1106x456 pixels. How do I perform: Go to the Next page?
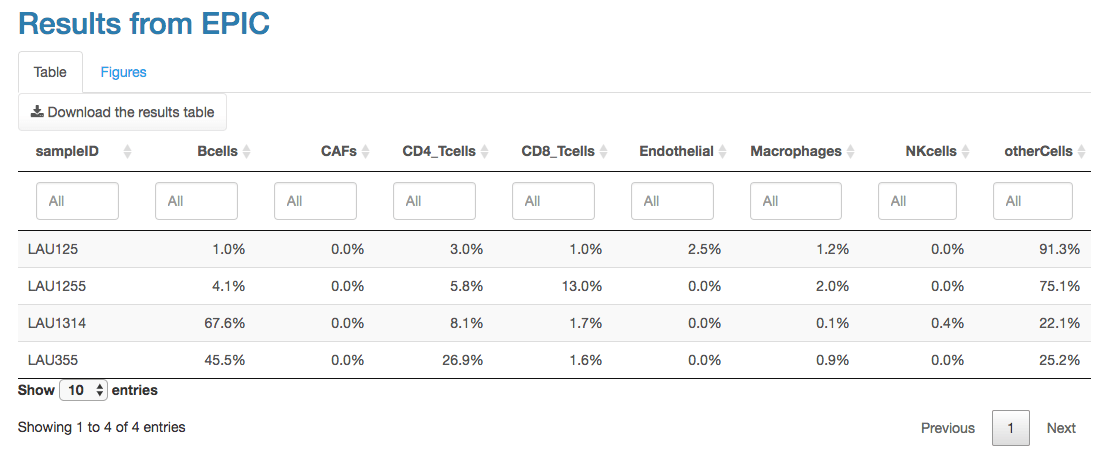pyautogui.click(x=1061, y=428)
